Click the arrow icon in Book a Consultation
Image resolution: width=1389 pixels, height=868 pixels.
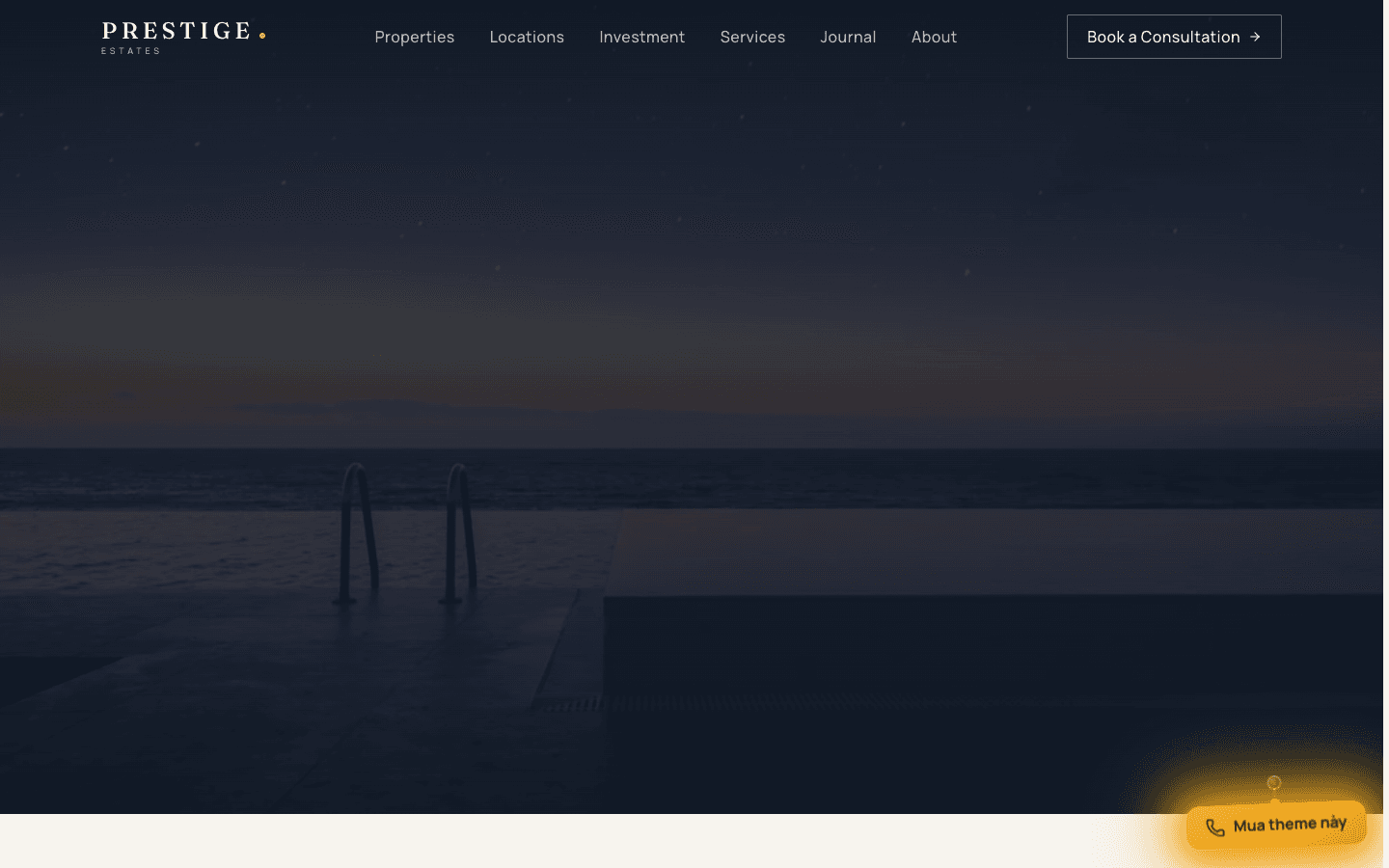1255,37
